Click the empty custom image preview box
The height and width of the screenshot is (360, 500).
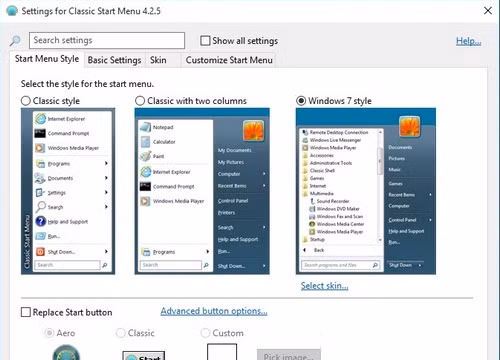tap(222, 352)
